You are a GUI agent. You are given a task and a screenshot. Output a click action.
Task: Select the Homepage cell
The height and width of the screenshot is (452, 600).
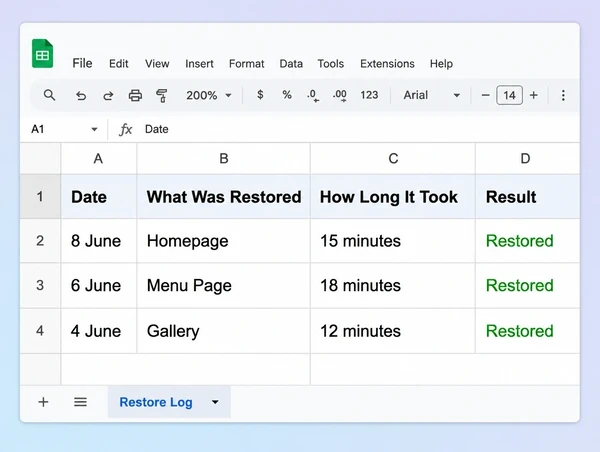point(223,241)
